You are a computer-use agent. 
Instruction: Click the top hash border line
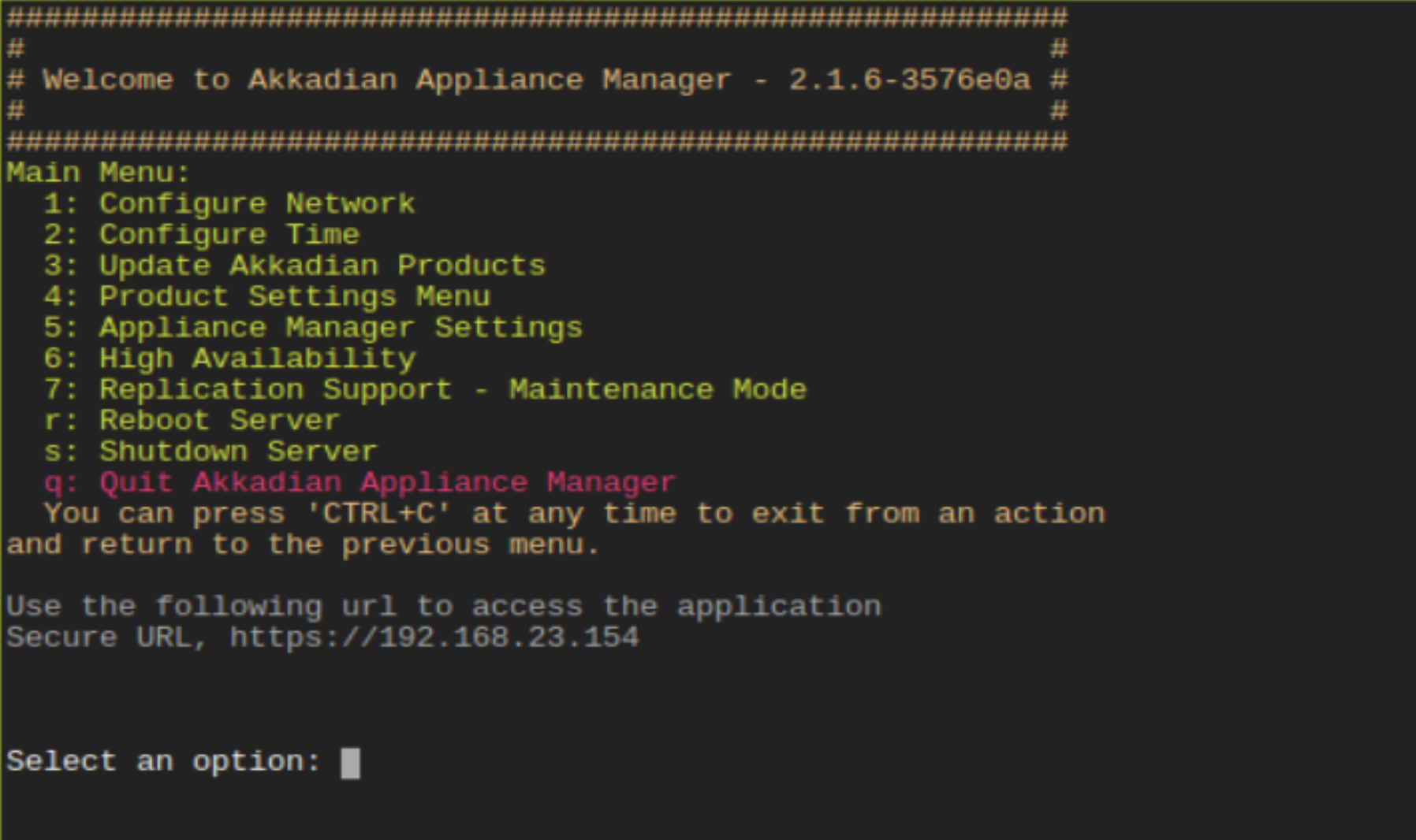tap(536, 17)
